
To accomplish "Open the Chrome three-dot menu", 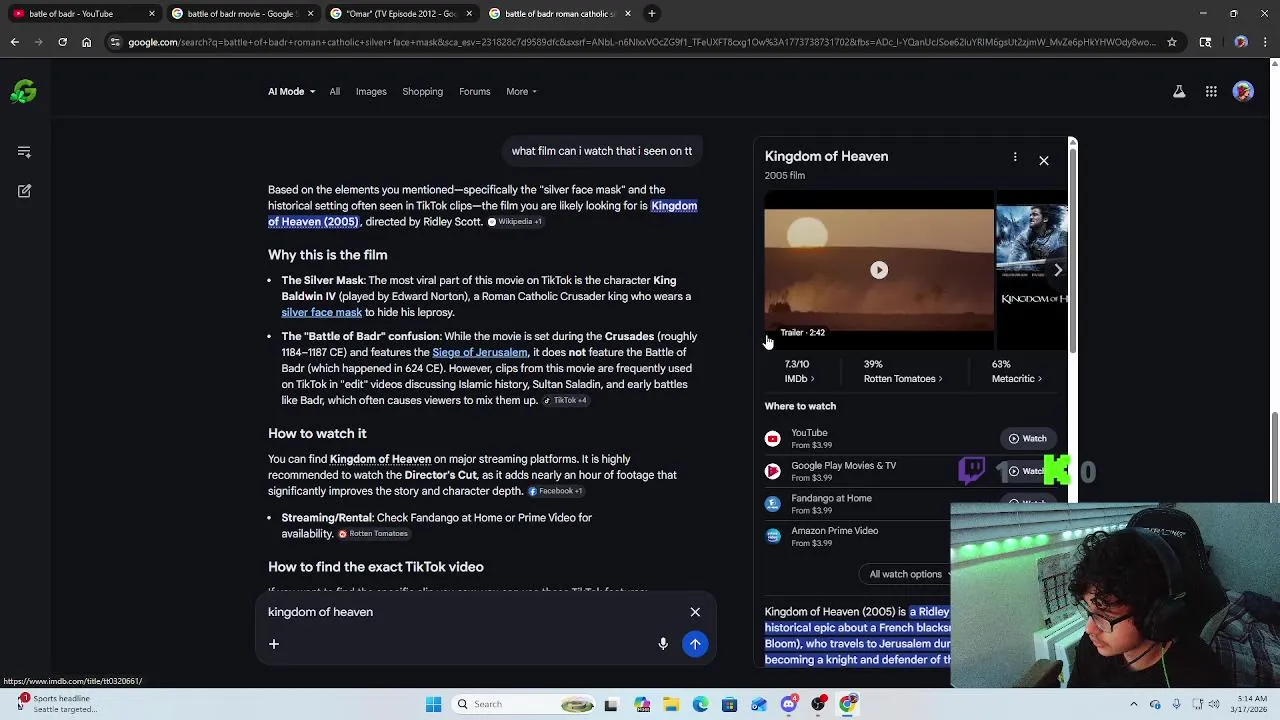I will click(x=1265, y=42).
